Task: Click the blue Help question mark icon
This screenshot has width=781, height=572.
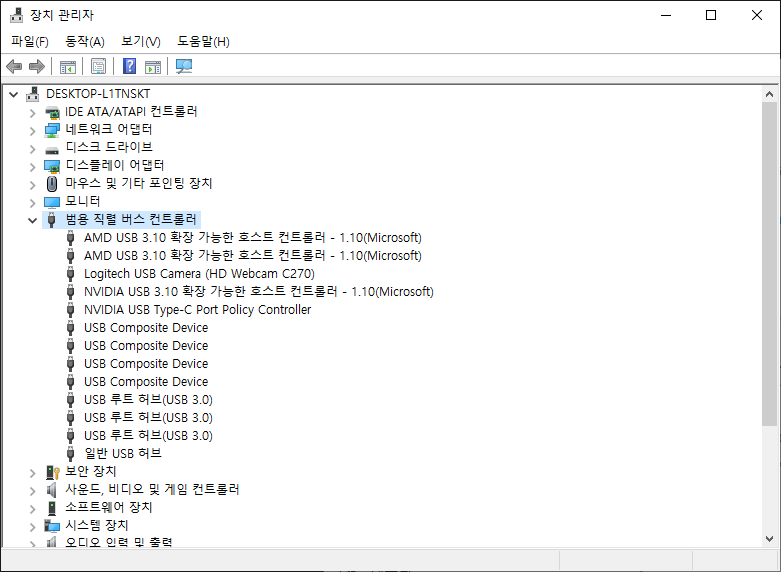Action: click(x=130, y=66)
